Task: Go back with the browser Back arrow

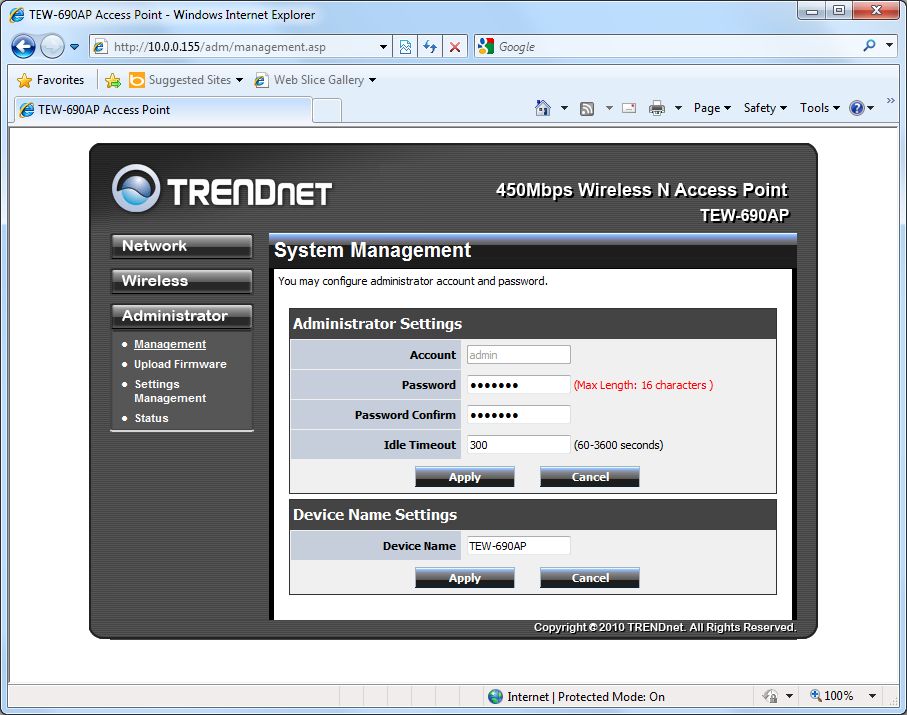Action: (23, 46)
